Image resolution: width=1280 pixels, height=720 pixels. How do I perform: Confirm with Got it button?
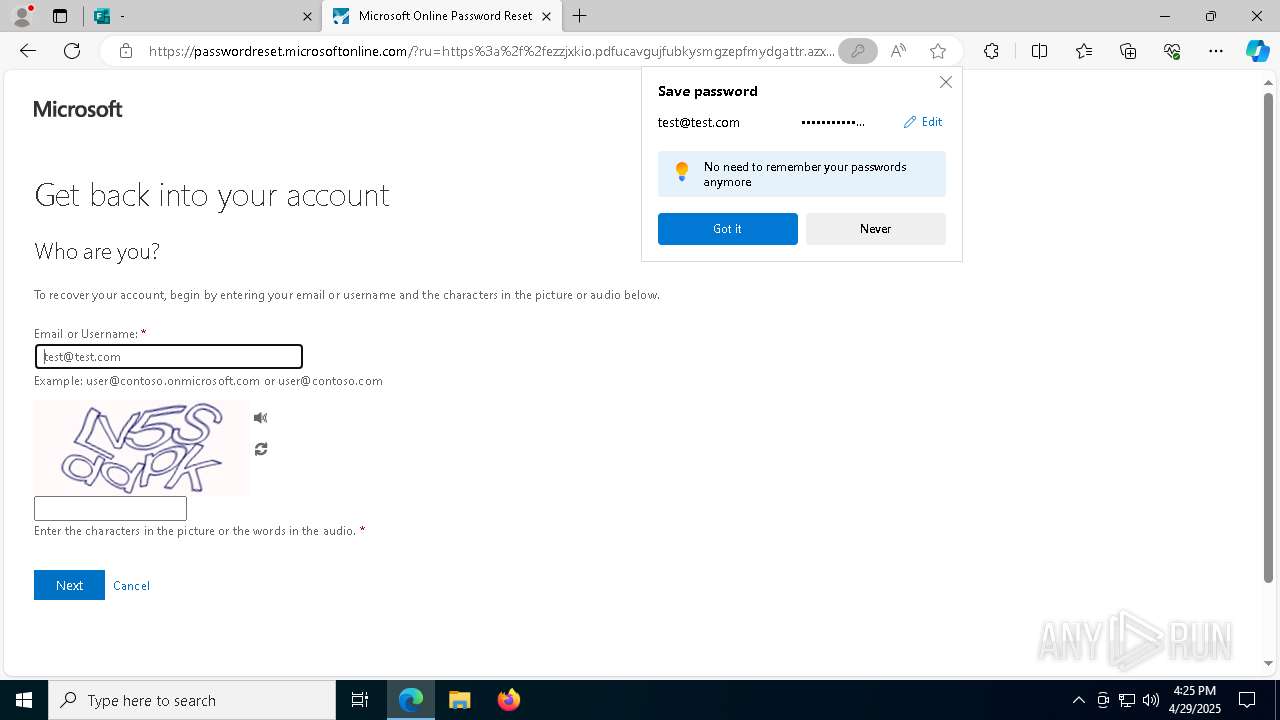point(728,229)
